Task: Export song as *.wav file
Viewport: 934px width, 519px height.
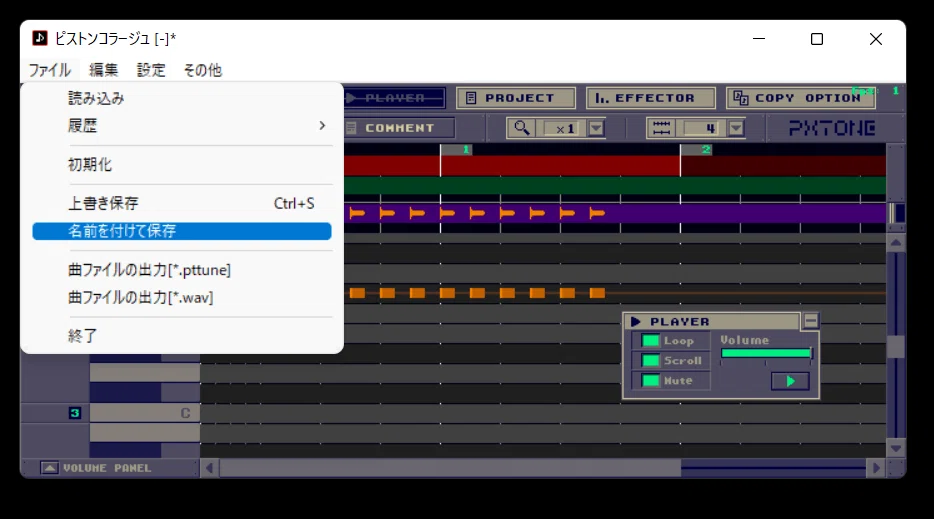Action: [182, 297]
